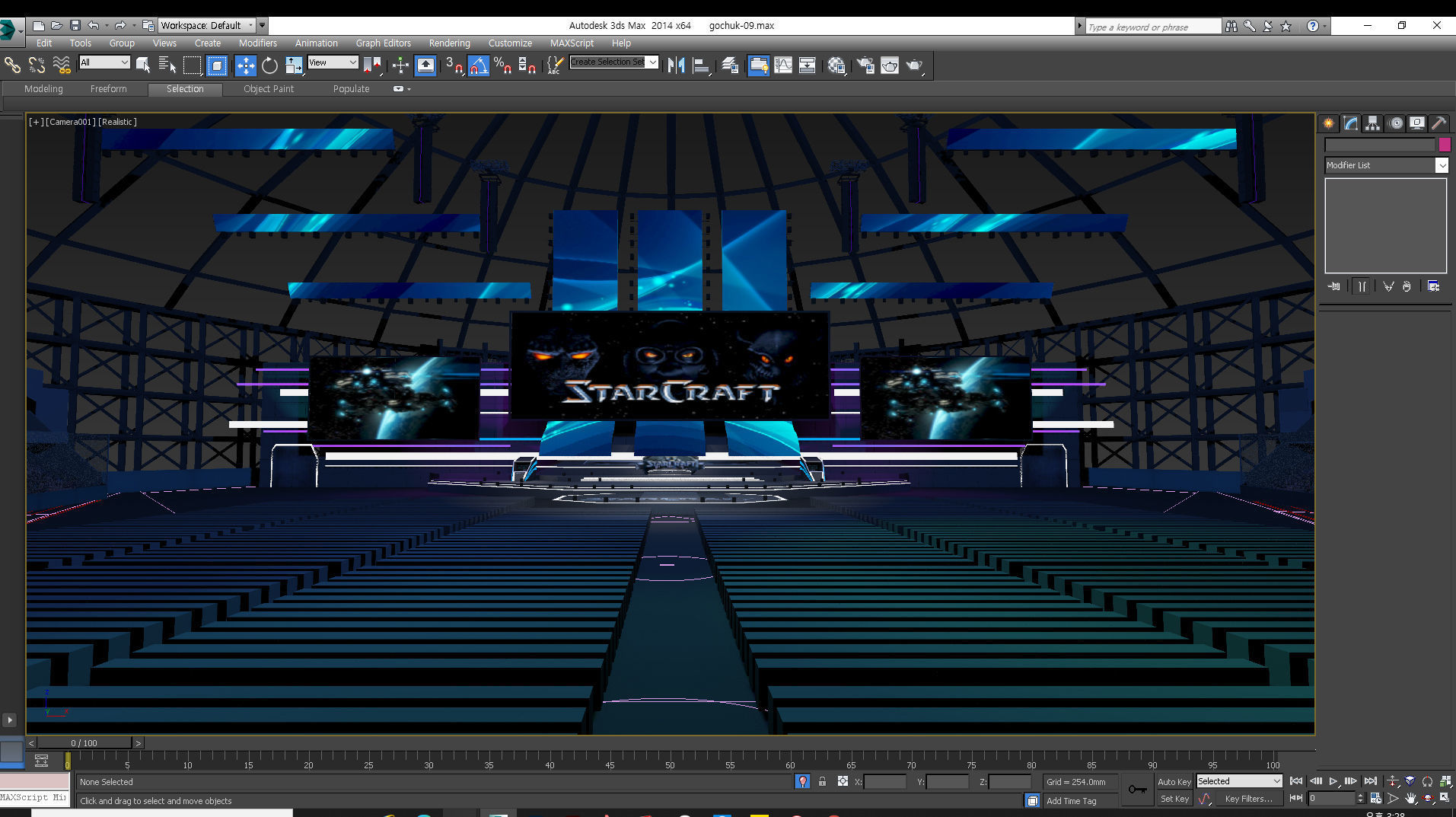
Task: Open the Hierarchy panel
Action: tap(1372, 123)
